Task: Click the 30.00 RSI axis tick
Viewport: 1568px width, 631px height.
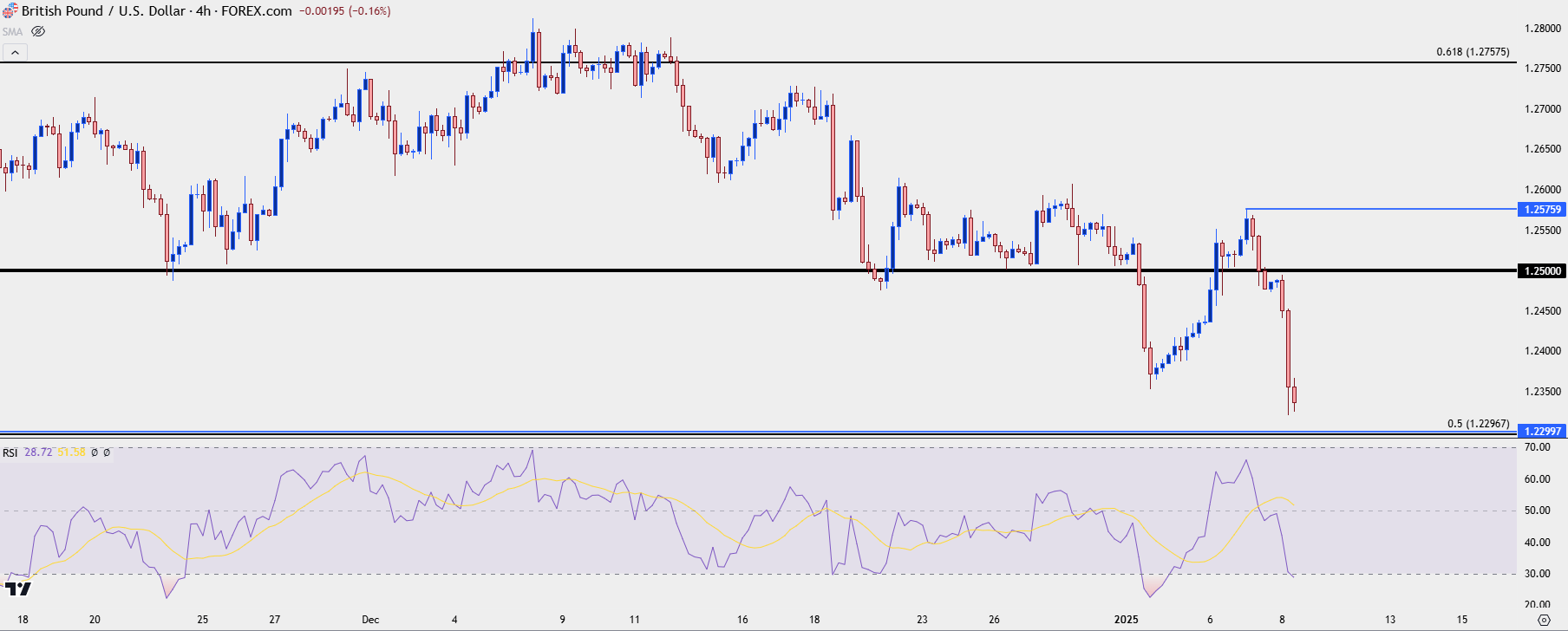Action: pyautogui.click(x=1538, y=574)
